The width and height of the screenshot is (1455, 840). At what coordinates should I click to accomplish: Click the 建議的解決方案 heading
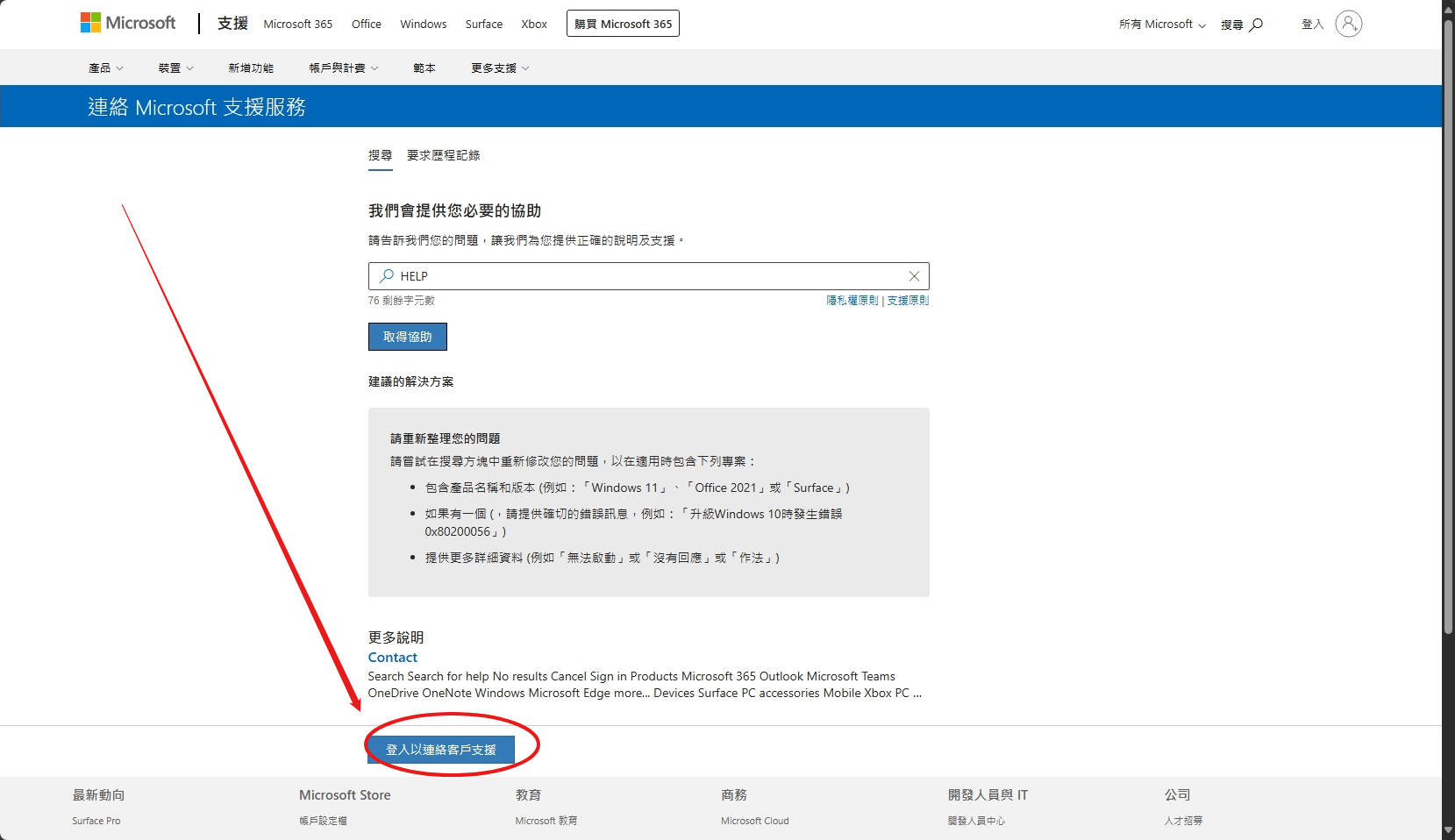click(x=411, y=381)
